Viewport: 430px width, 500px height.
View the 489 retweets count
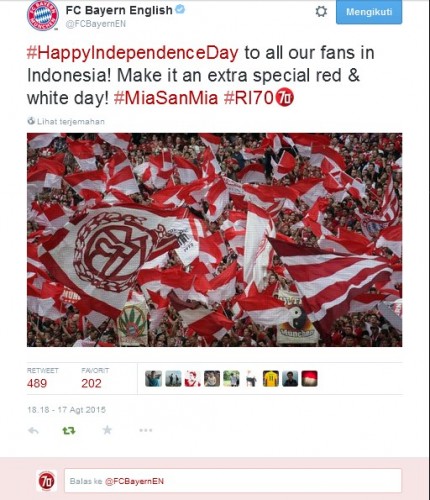point(37,383)
